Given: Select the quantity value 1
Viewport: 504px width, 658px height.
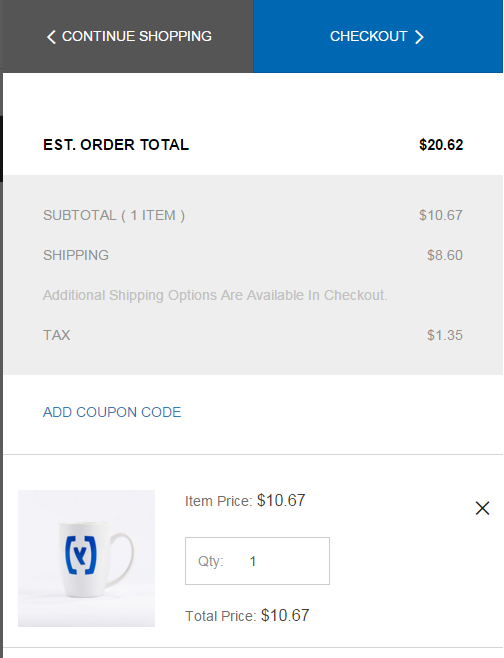Looking at the screenshot, I should click(253, 561).
